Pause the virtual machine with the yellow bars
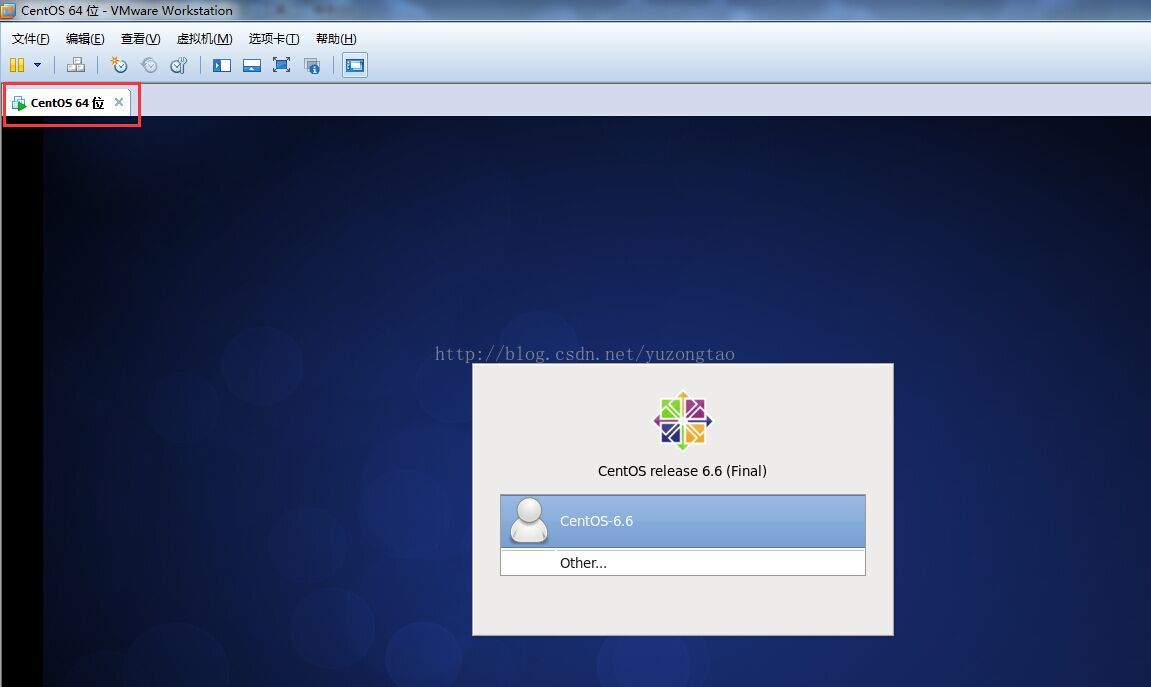 point(17,65)
